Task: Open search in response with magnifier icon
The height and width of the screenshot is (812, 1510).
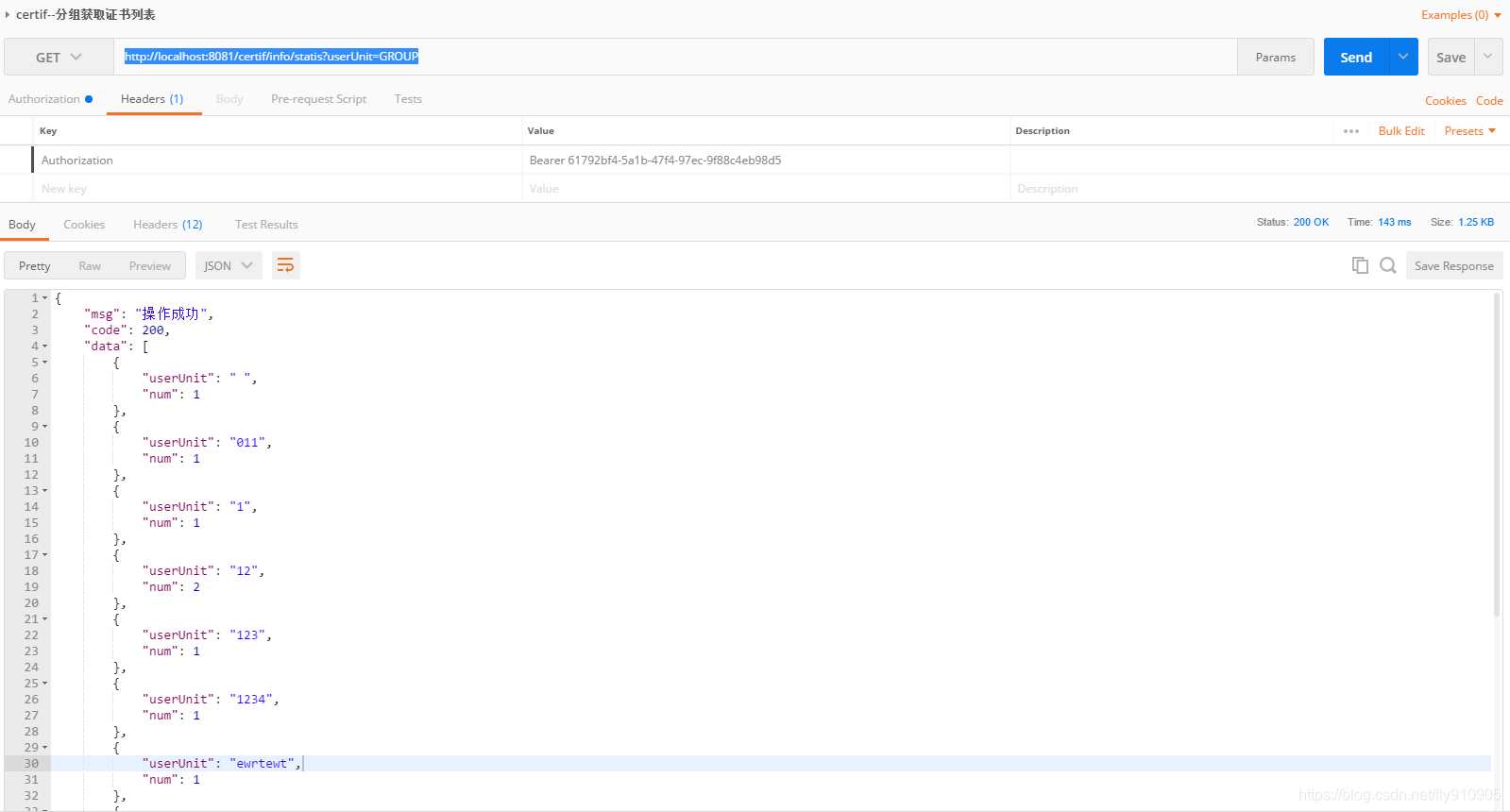Action: coord(1387,265)
